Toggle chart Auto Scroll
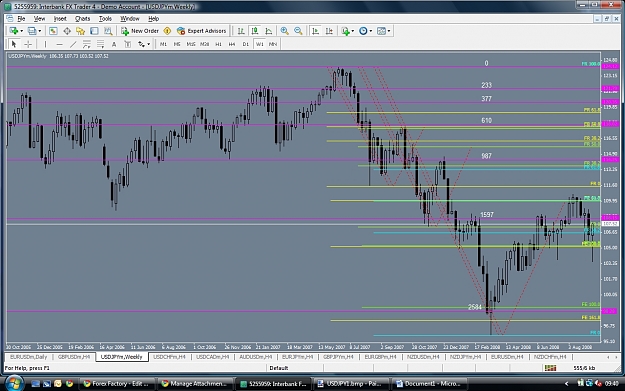This screenshot has height=391, width=625. point(315,31)
